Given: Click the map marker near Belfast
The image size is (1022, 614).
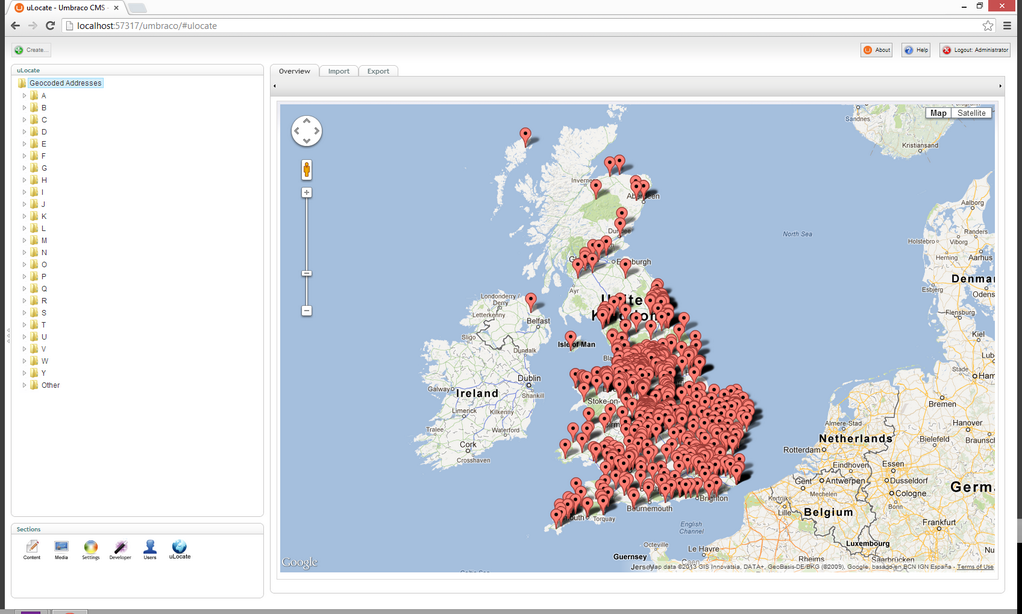Looking at the screenshot, I should pos(531,301).
